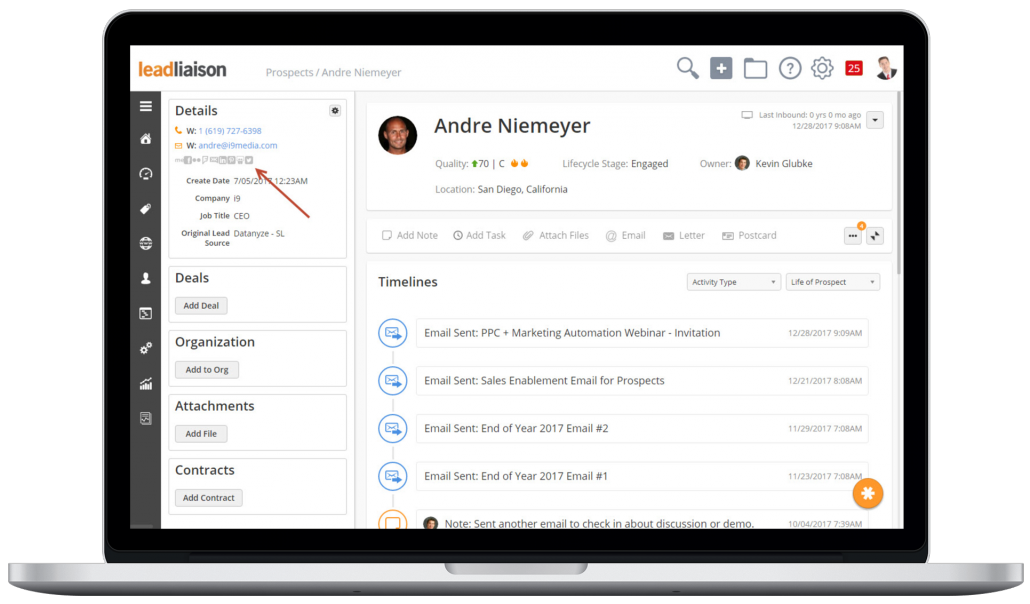The width and height of the screenshot is (1030, 604).
Task: Click Andre Niemeyer profile photo
Action: pyautogui.click(x=398, y=135)
